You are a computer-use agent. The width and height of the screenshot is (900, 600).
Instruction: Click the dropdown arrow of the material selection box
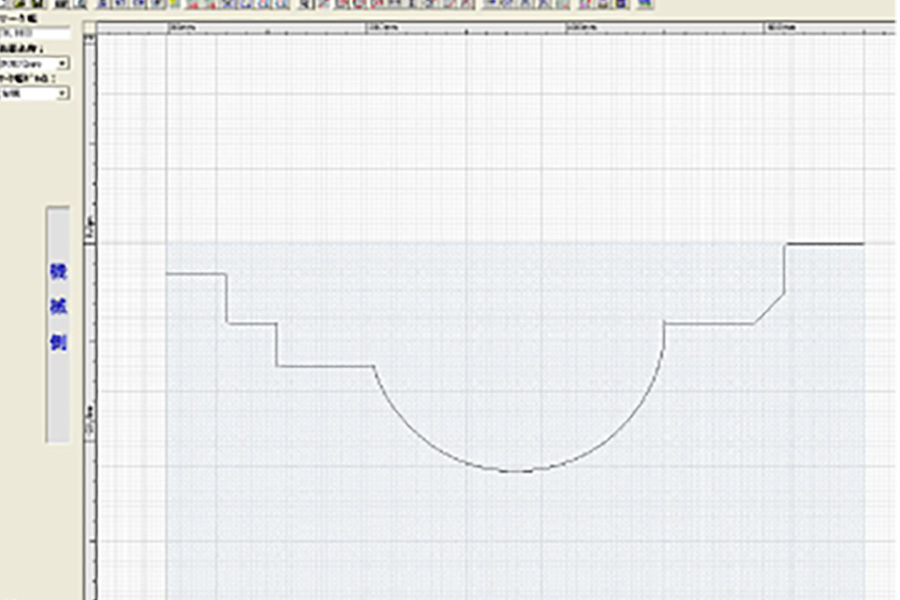point(63,62)
